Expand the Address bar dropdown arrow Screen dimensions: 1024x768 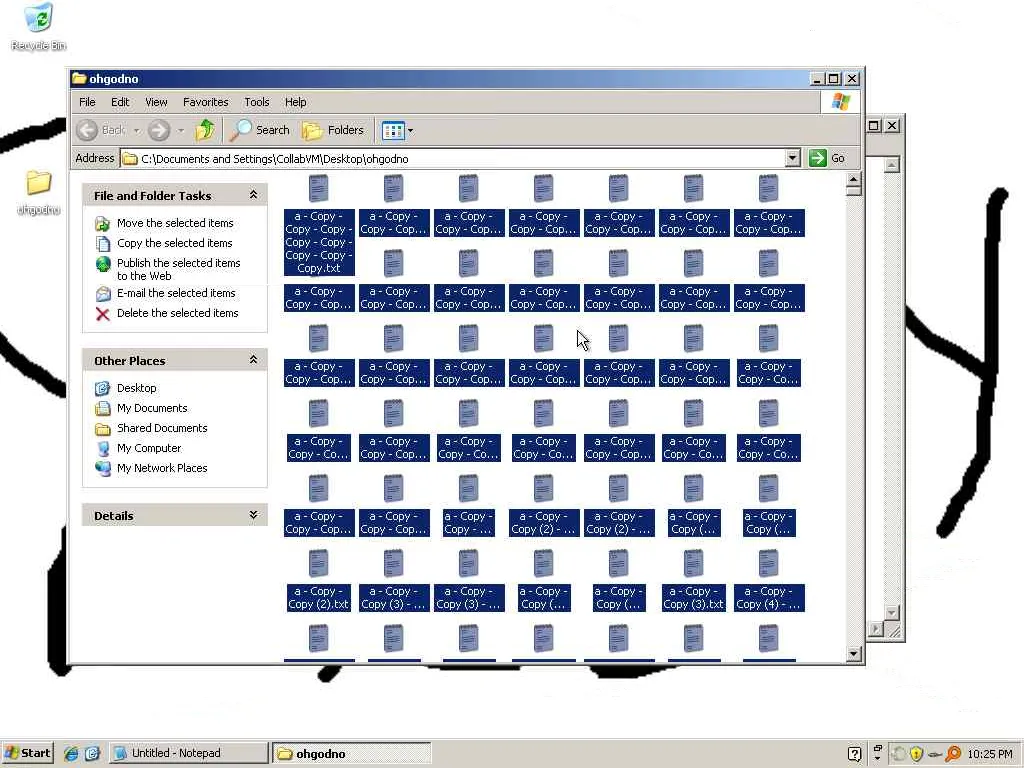coord(792,158)
